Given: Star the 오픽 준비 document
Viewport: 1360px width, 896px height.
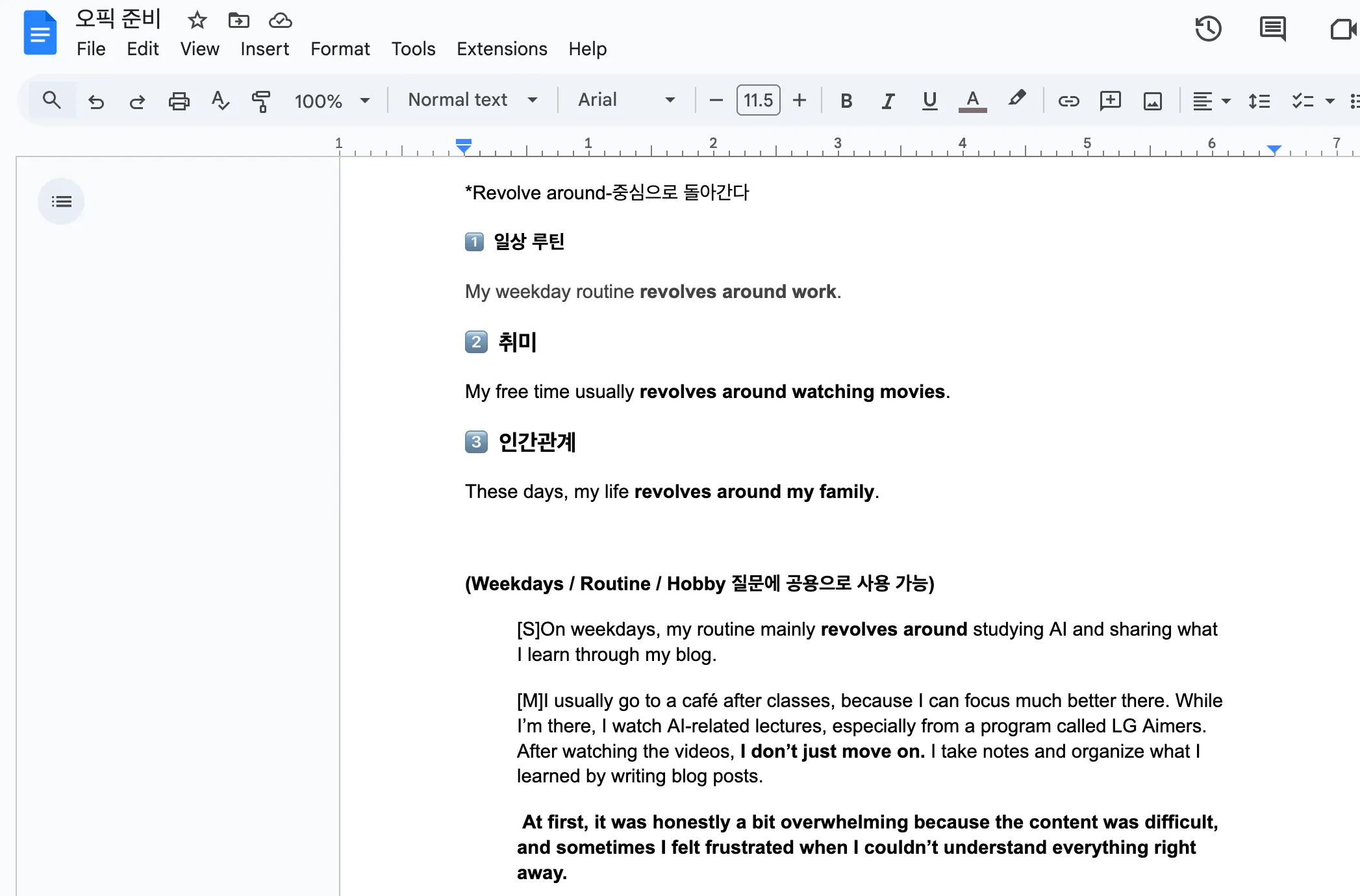Looking at the screenshot, I should point(197,20).
